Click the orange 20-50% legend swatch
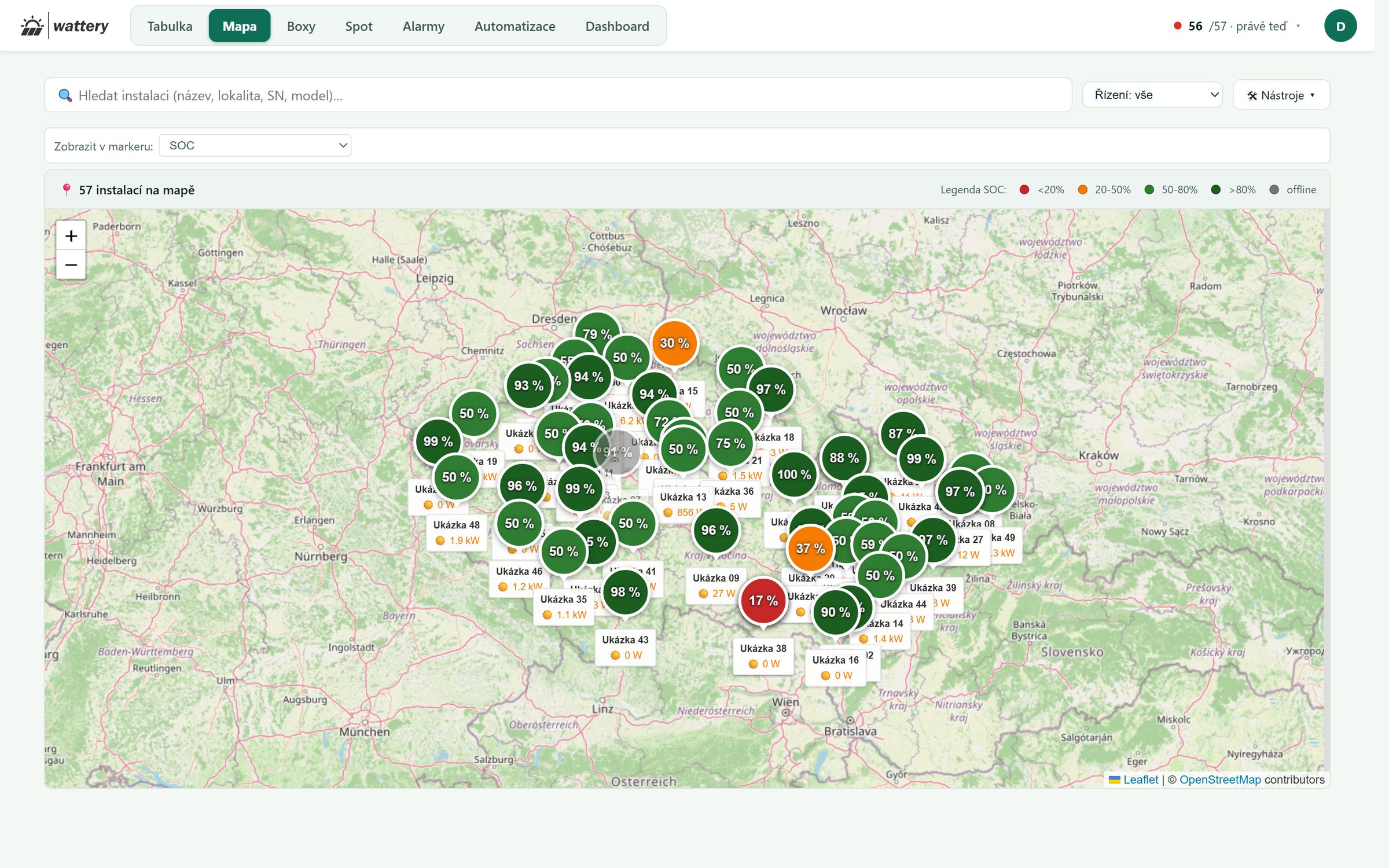The image size is (1389, 868). point(1082,190)
